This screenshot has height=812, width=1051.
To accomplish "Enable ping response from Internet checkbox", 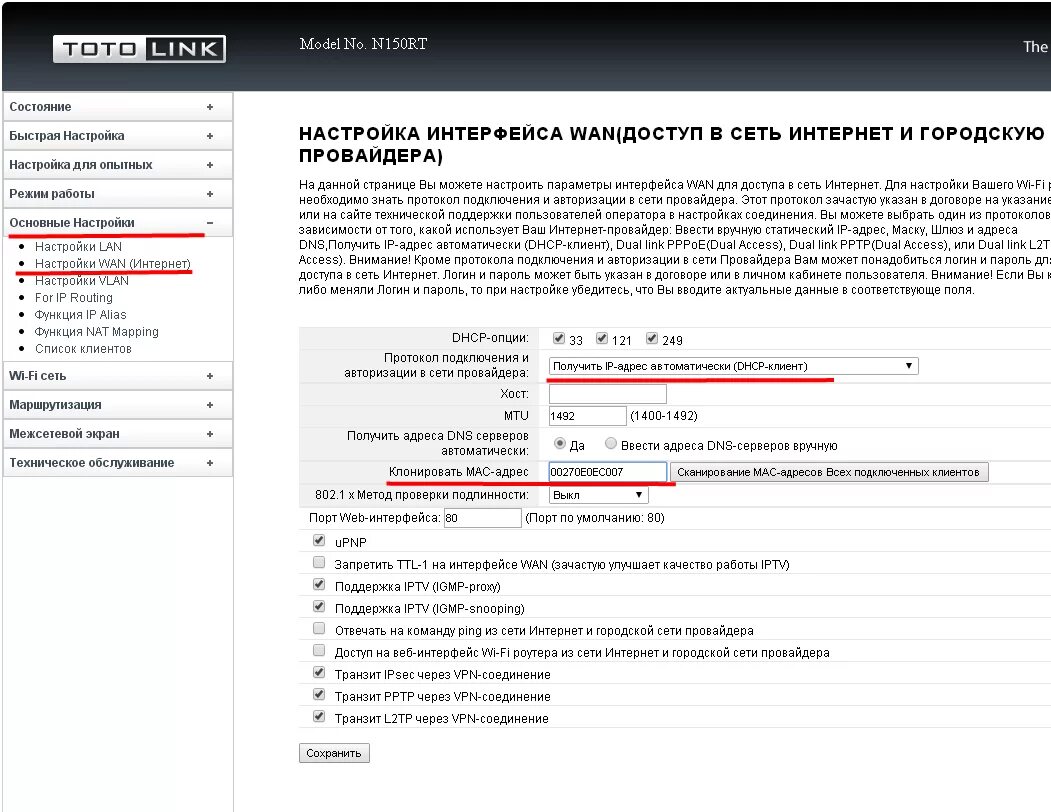I will [319, 628].
